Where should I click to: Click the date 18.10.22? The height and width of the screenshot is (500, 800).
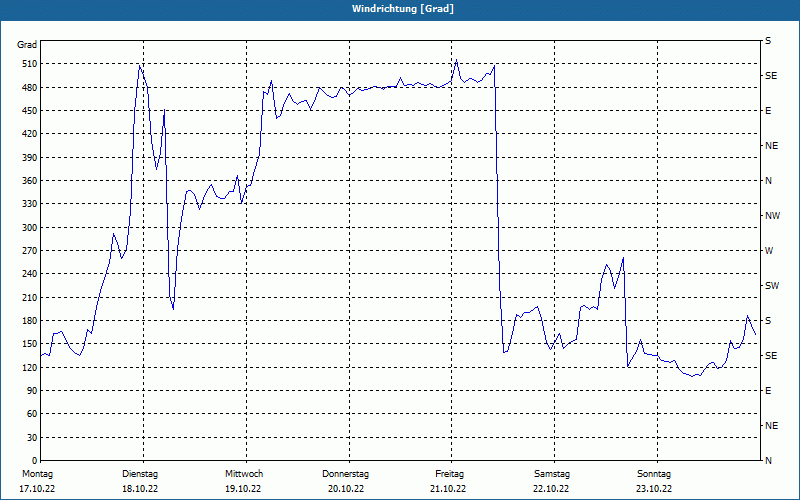(140, 489)
